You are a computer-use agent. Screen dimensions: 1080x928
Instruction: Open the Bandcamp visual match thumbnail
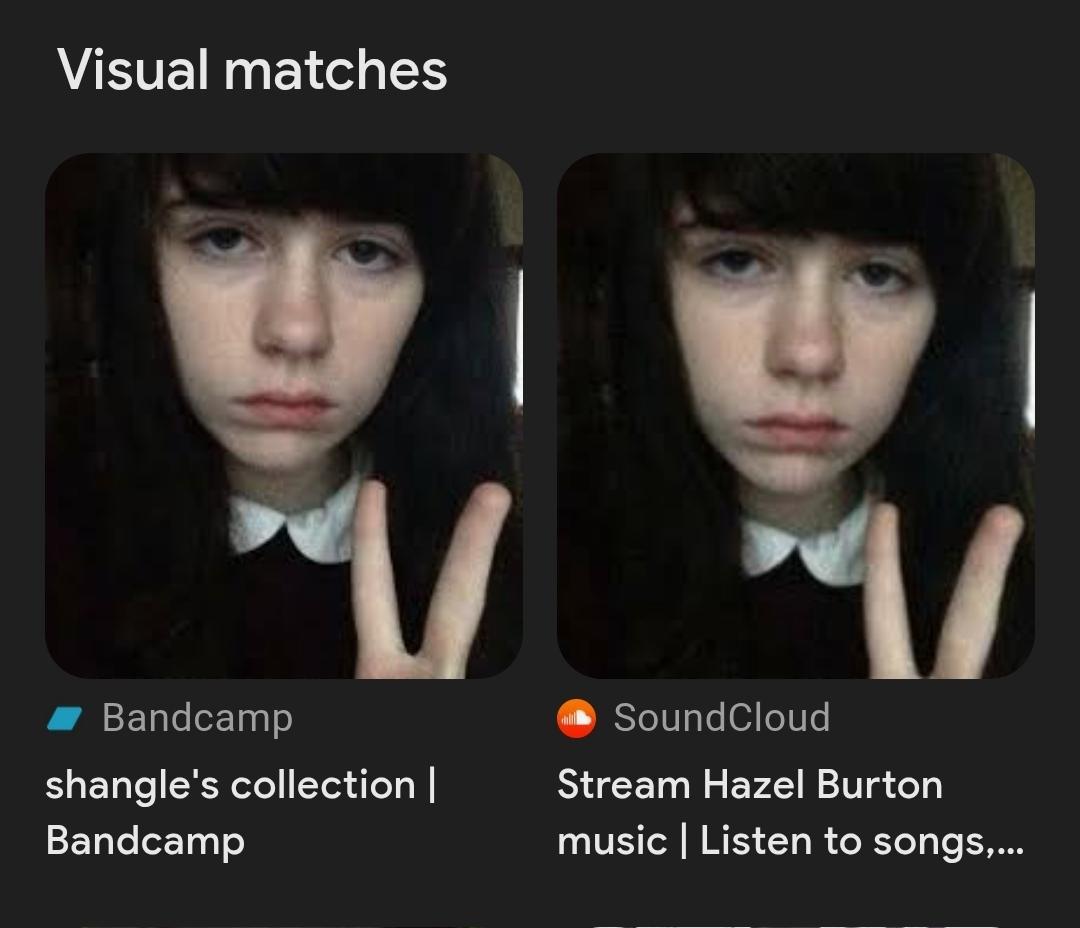(x=284, y=415)
